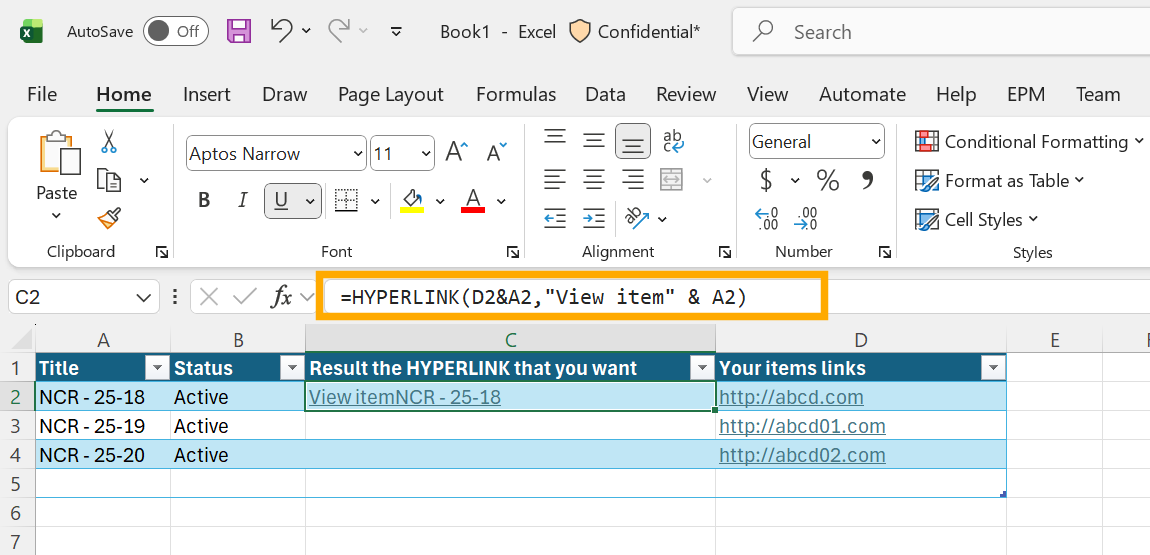
Task: Click the Borders icon
Action: [345, 200]
